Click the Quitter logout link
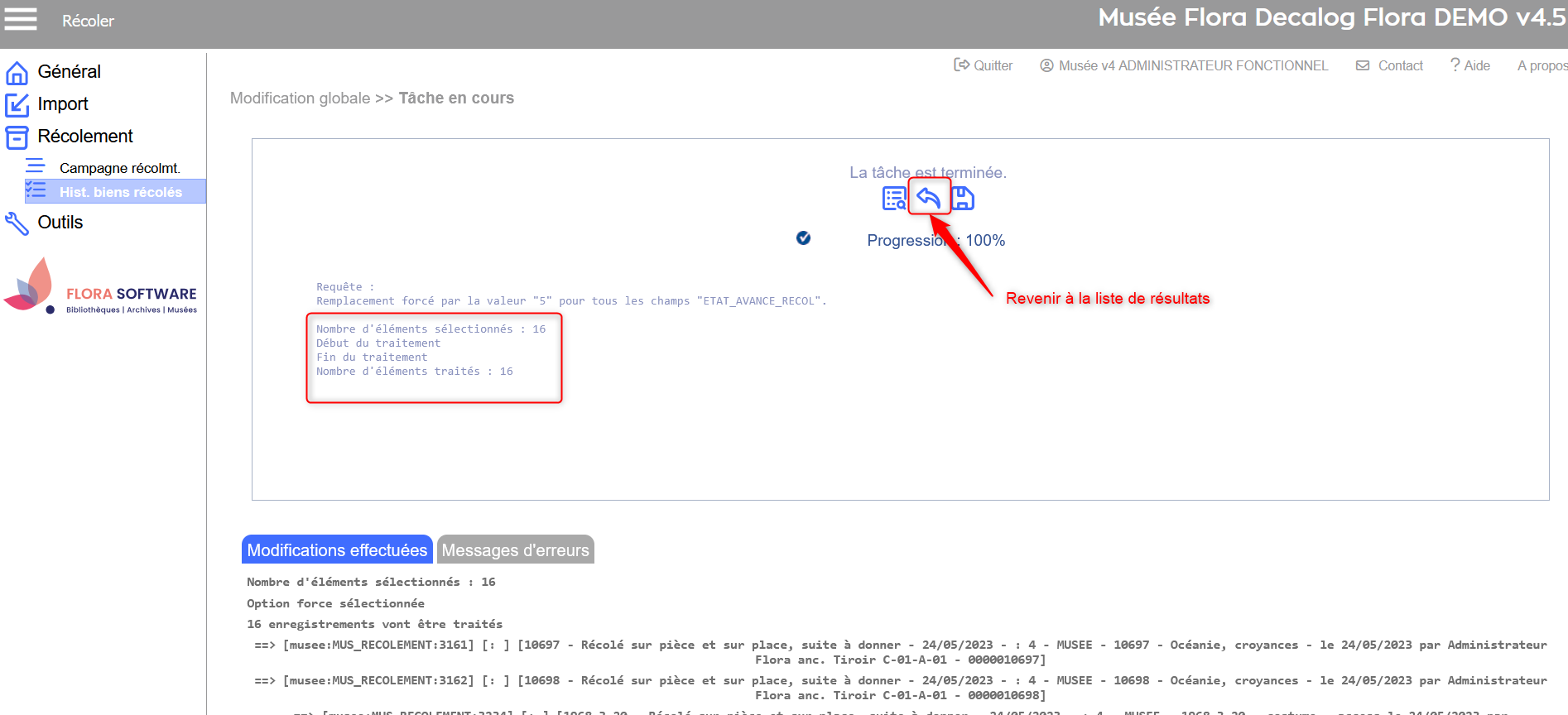The width and height of the screenshot is (1568, 715). (x=984, y=65)
